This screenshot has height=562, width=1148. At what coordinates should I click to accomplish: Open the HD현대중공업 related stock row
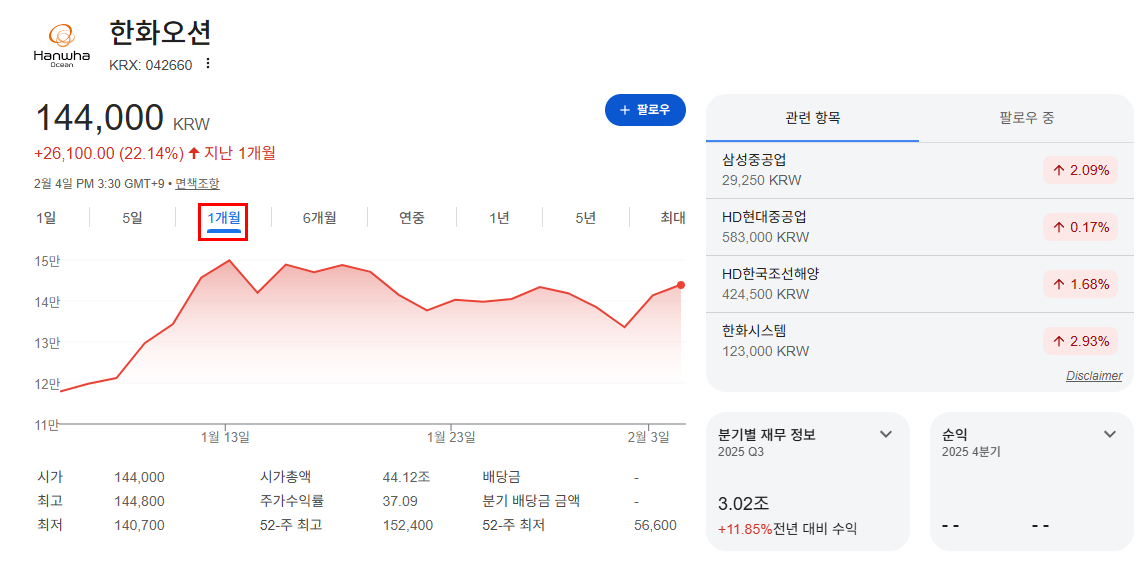point(920,227)
